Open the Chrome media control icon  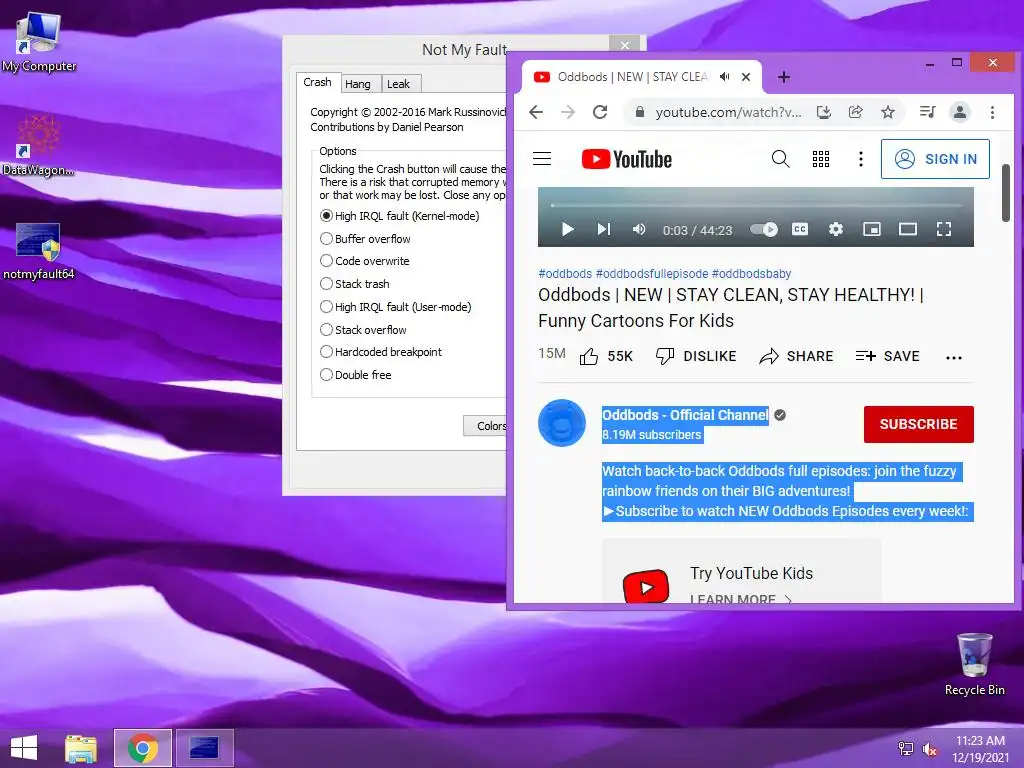pos(927,112)
